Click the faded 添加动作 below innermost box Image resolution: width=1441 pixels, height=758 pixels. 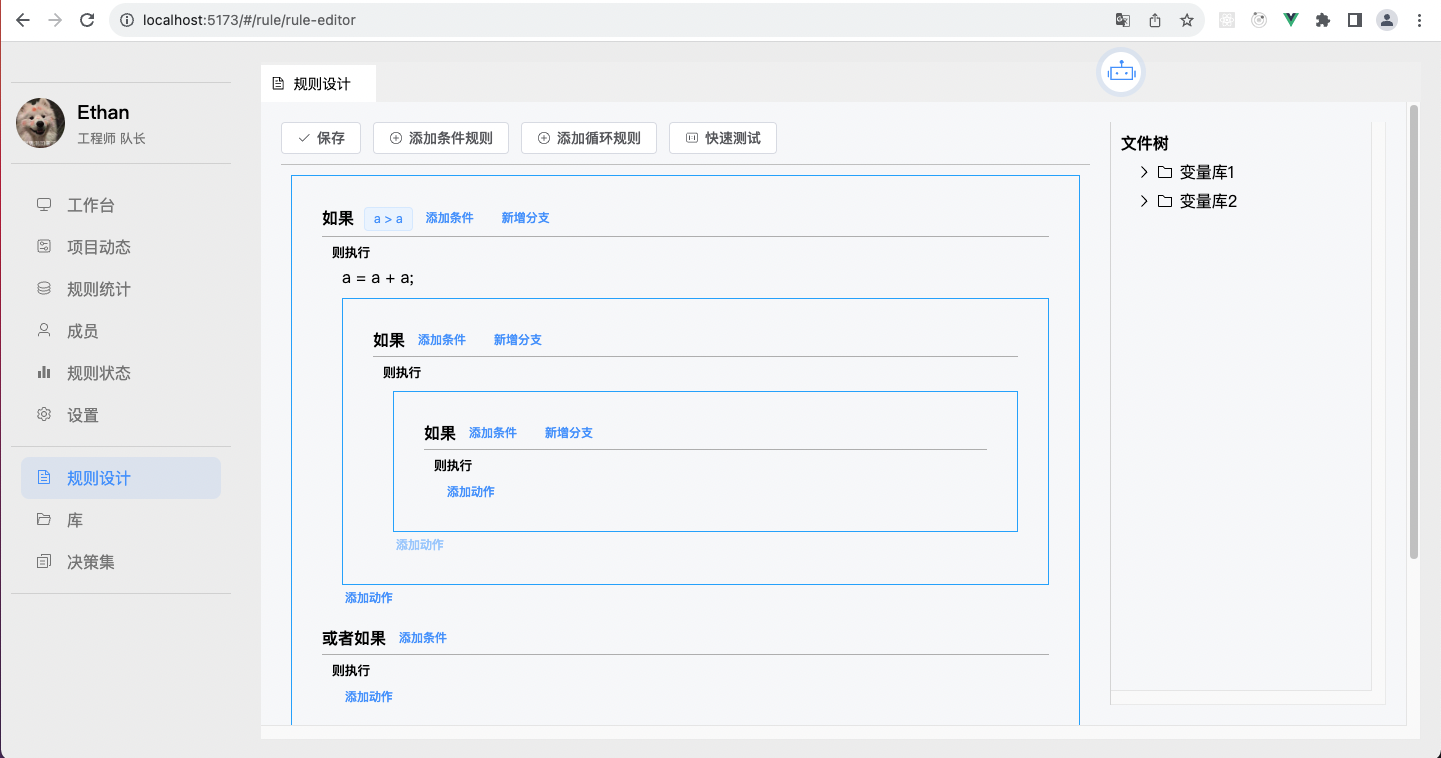coord(420,545)
